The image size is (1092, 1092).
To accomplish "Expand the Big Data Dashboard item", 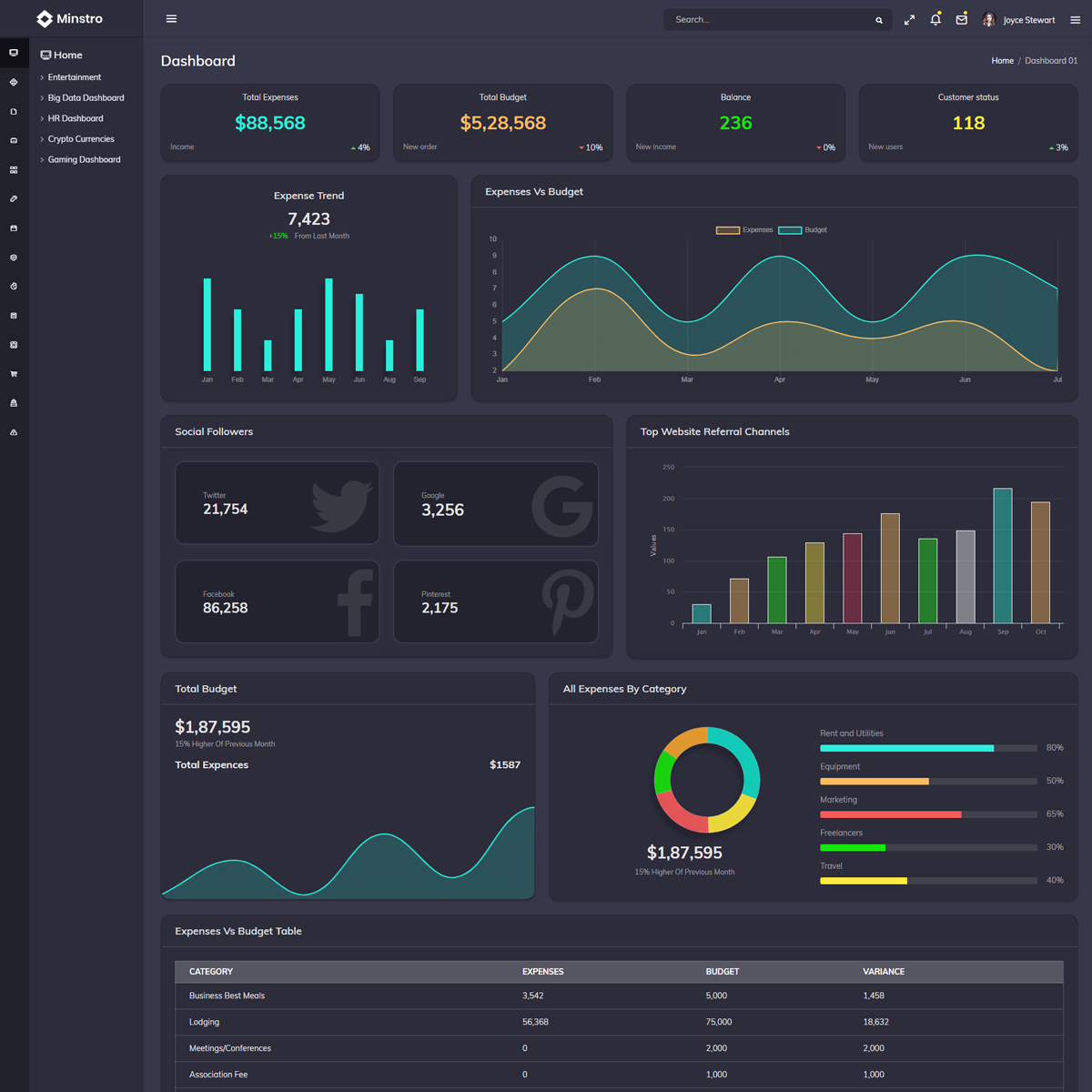I will click(x=86, y=98).
